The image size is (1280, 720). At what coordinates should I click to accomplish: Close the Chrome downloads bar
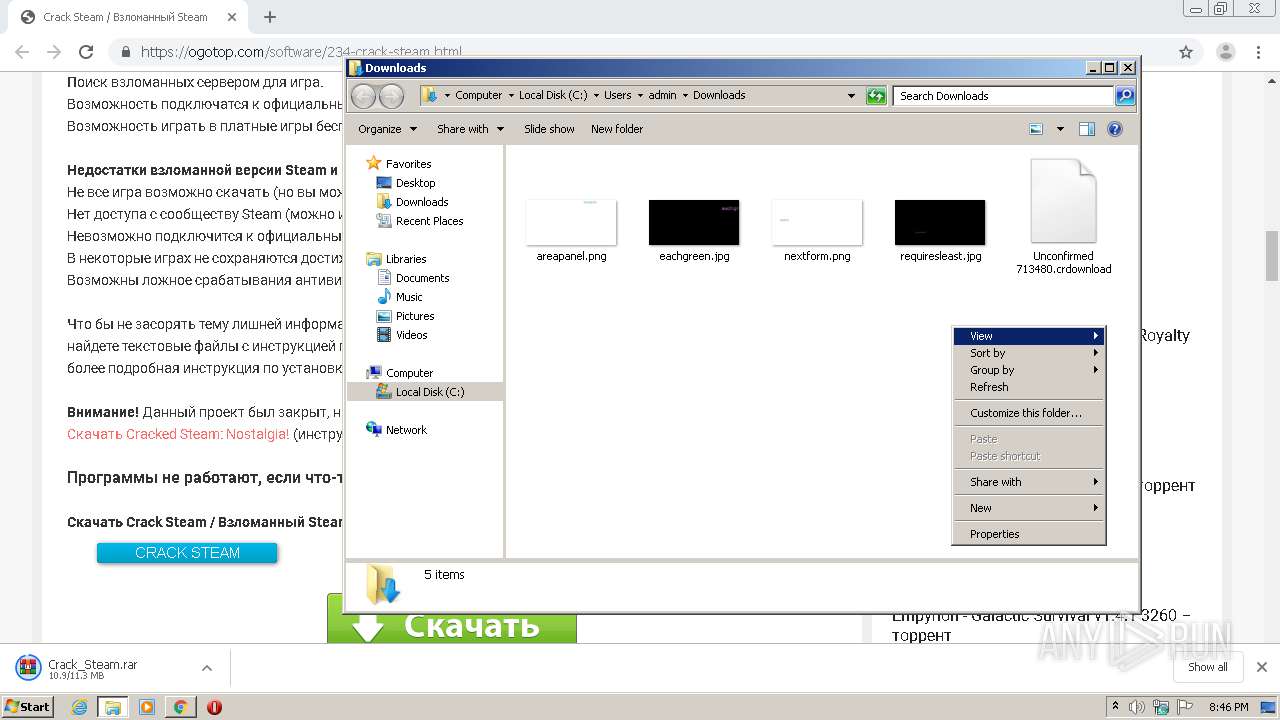pos(1262,667)
